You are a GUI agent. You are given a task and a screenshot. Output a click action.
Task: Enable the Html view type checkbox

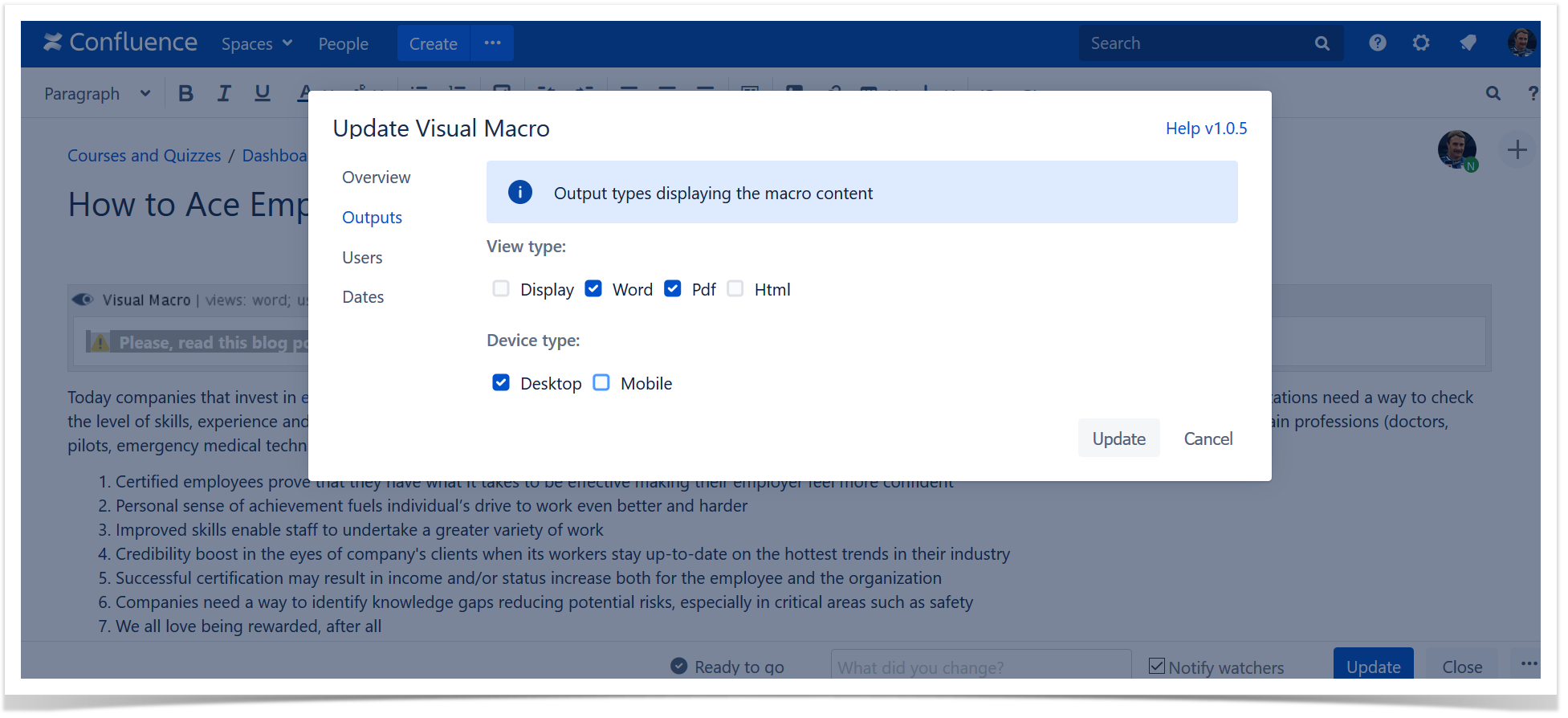735,288
